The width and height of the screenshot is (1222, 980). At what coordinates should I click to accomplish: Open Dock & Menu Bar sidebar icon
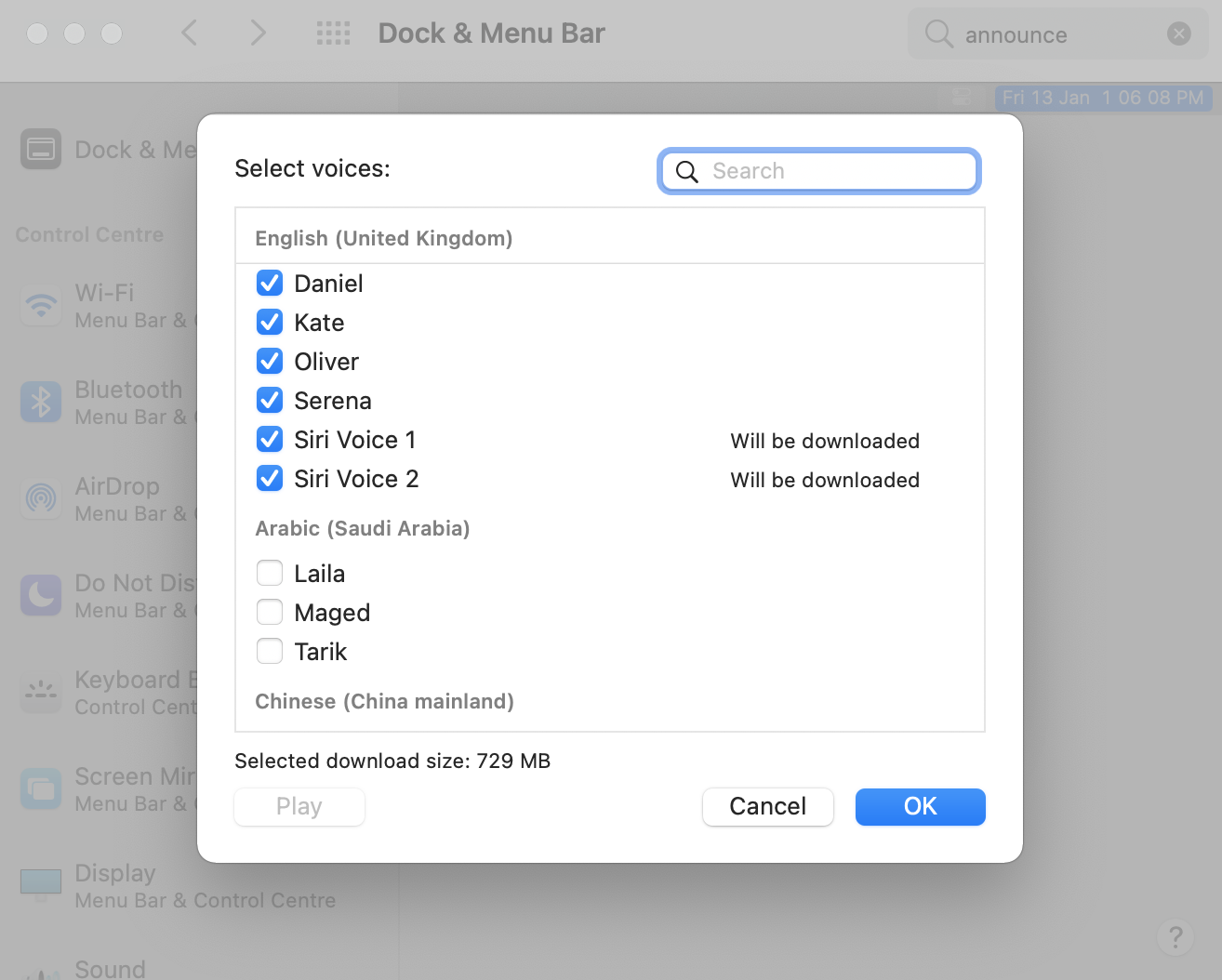pyautogui.click(x=41, y=149)
